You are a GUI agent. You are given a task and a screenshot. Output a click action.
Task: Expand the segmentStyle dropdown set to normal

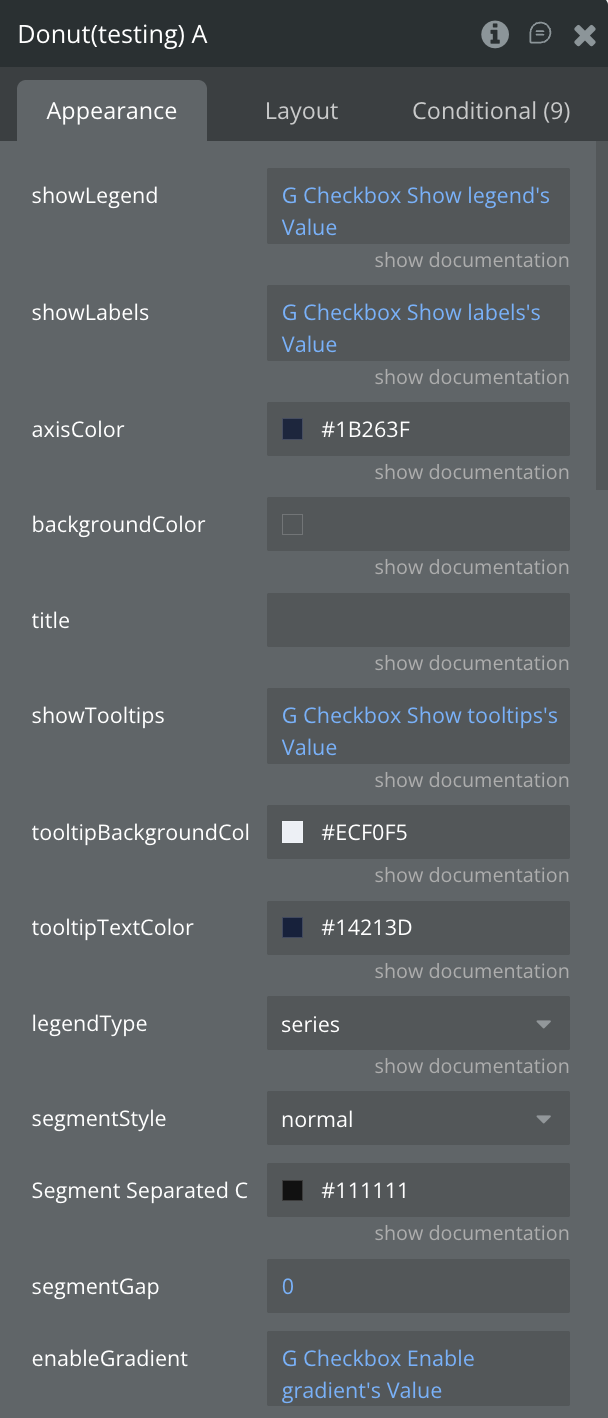coord(418,1119)
